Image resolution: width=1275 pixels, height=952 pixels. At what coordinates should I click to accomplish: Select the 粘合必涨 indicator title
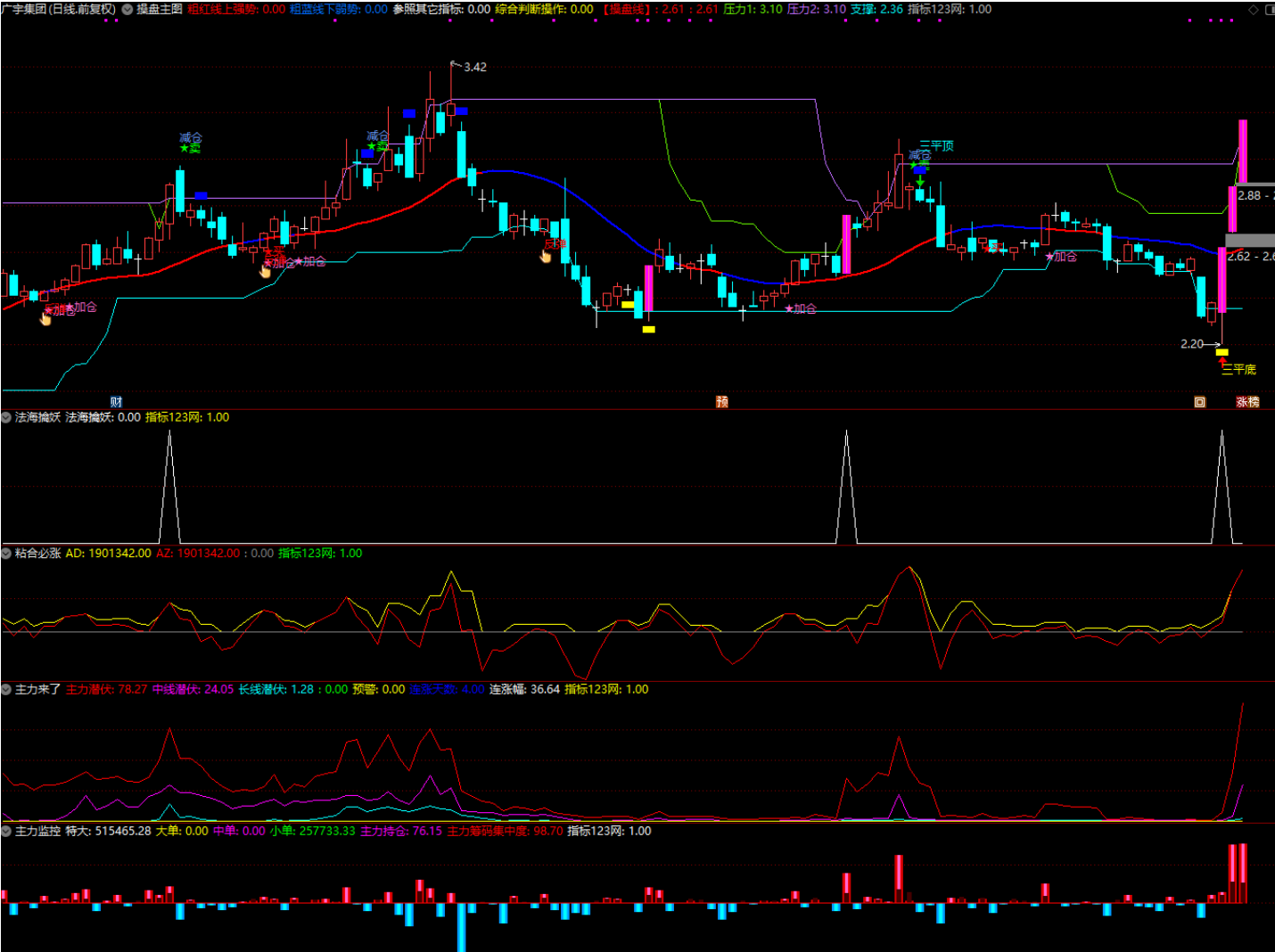[x=38, y=554]
